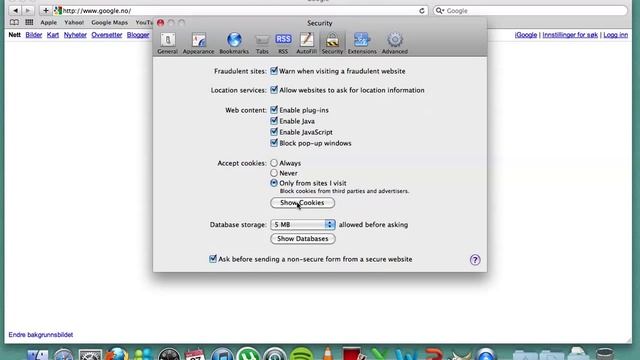Open the Database storage 5 MB dropdown
This screenshot has height=360, width=640.
point(302,224)
